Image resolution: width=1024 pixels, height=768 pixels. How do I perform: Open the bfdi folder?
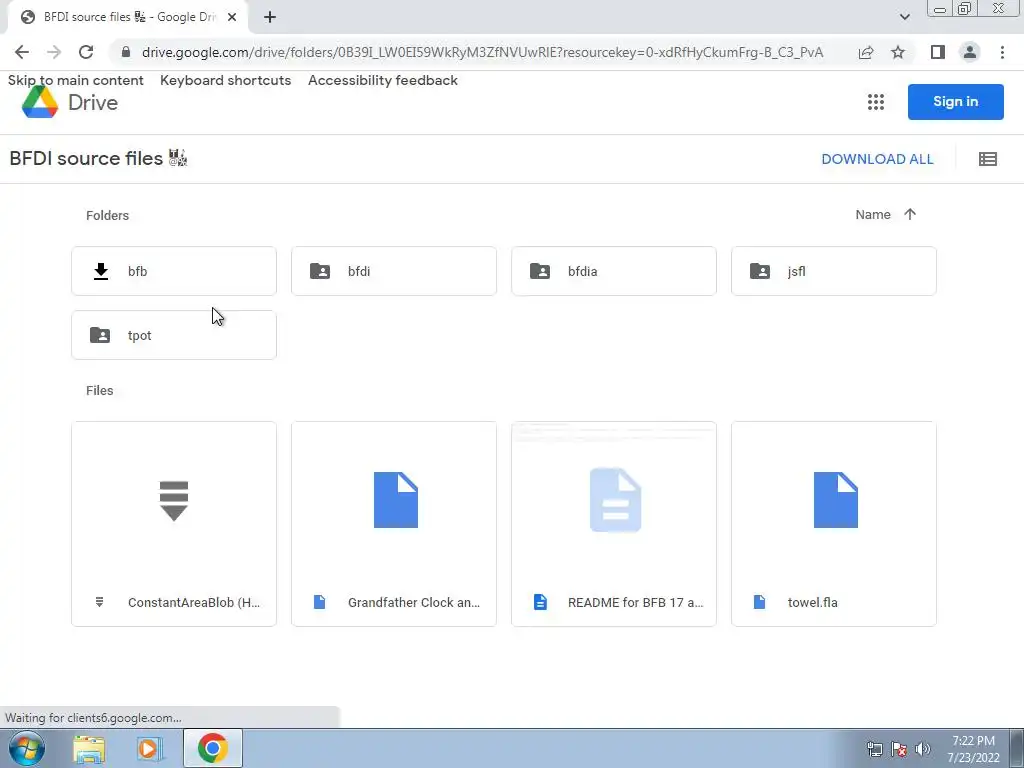pyautogui.click(x=394, y=271)
